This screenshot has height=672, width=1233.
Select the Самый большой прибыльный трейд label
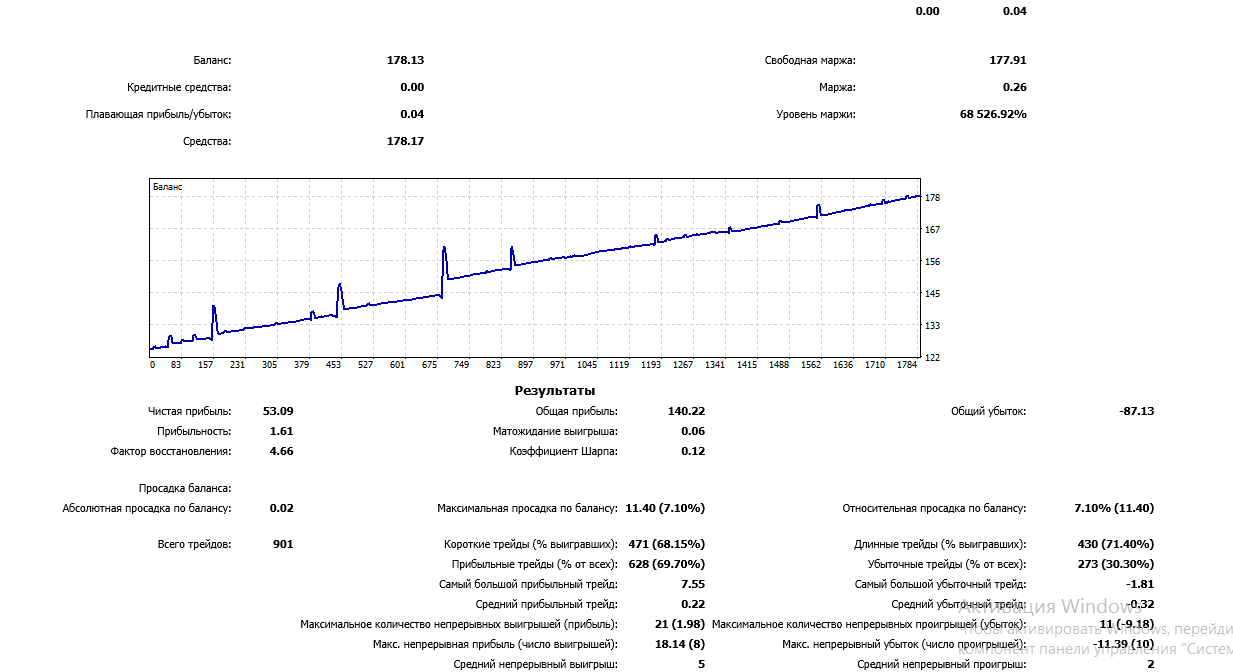pyautogui.click(x=528, y=584)
